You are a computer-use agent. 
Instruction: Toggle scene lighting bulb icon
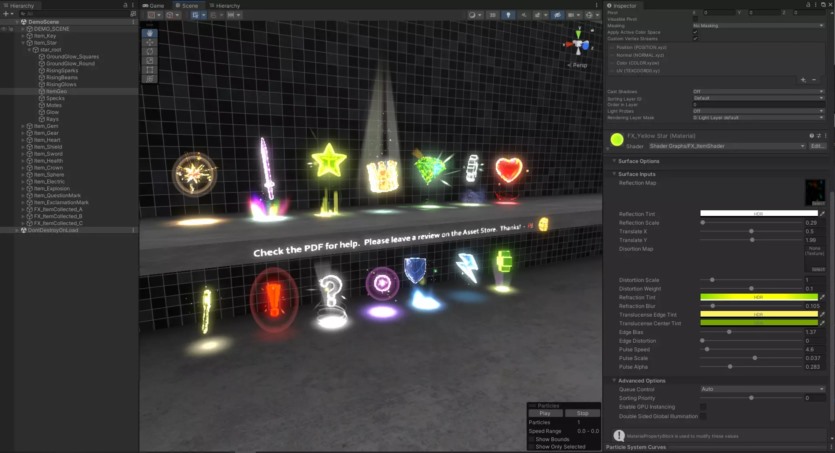click(508, 15)
